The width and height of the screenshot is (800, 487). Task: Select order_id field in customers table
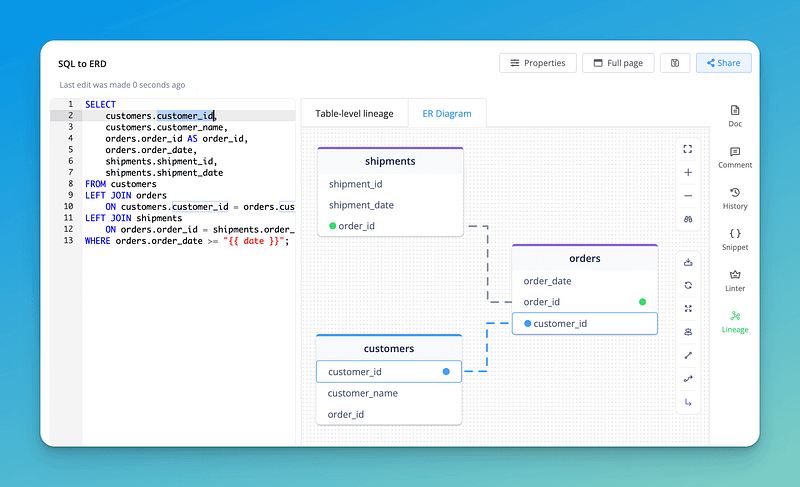pyautogui.click(x=389, y=414)
